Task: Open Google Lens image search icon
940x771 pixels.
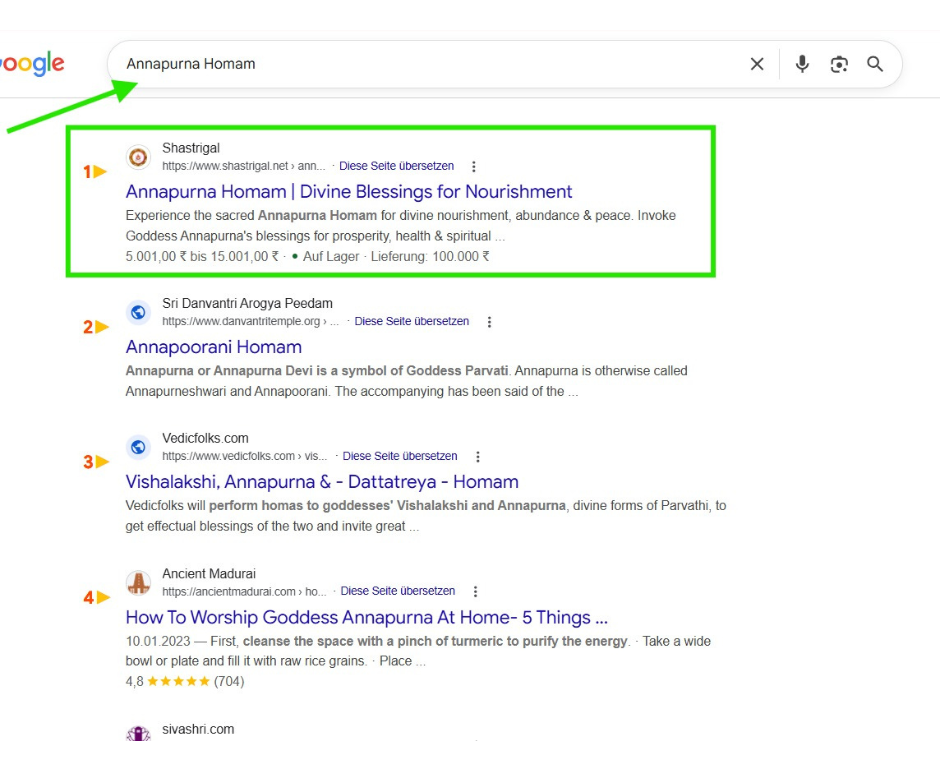Action: 839,64
